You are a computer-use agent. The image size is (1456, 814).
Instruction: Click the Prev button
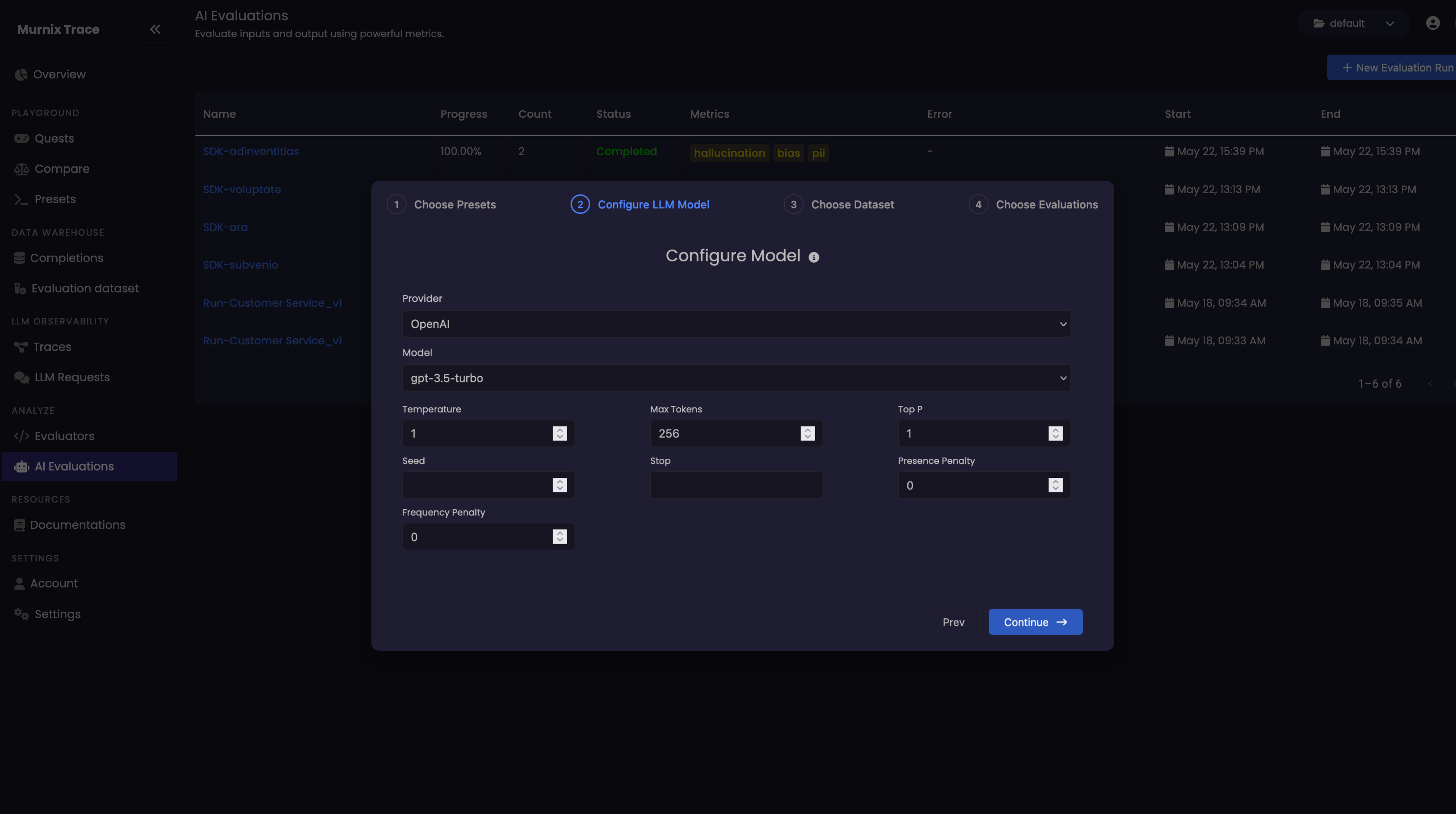pos(953,622)
